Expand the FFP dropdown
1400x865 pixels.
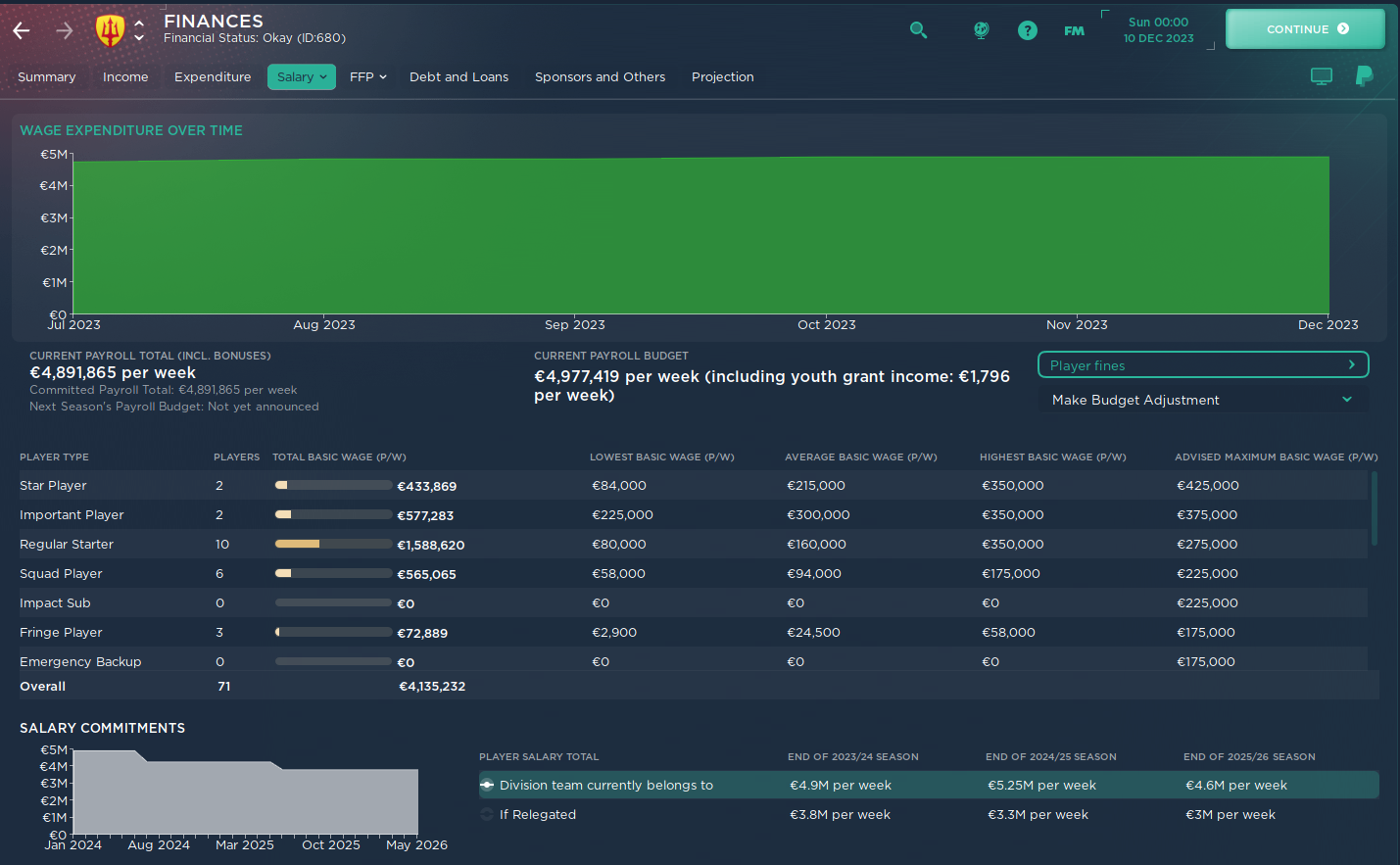(x=367, y=76)
